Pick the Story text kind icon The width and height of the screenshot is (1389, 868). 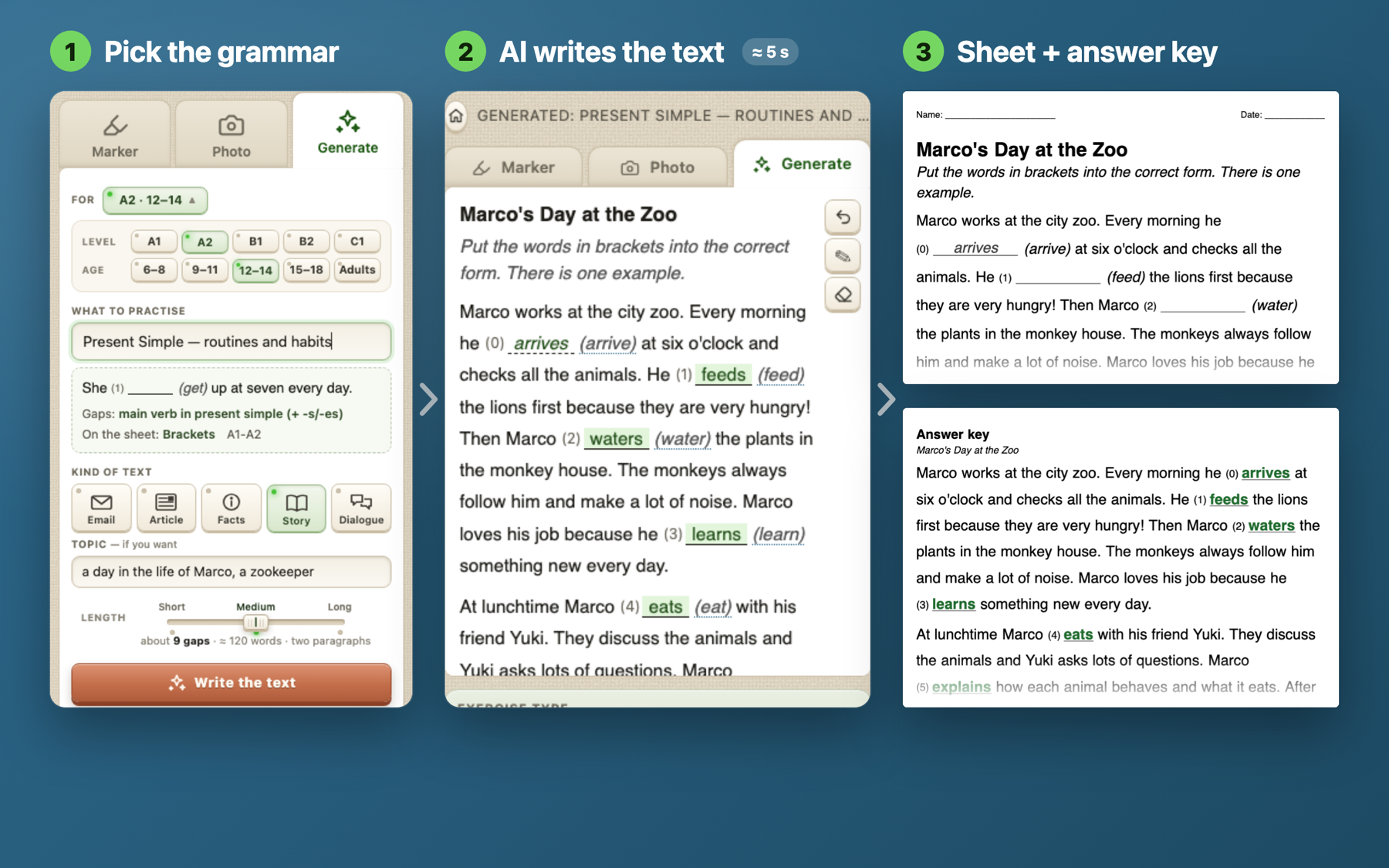click(296, 508)
